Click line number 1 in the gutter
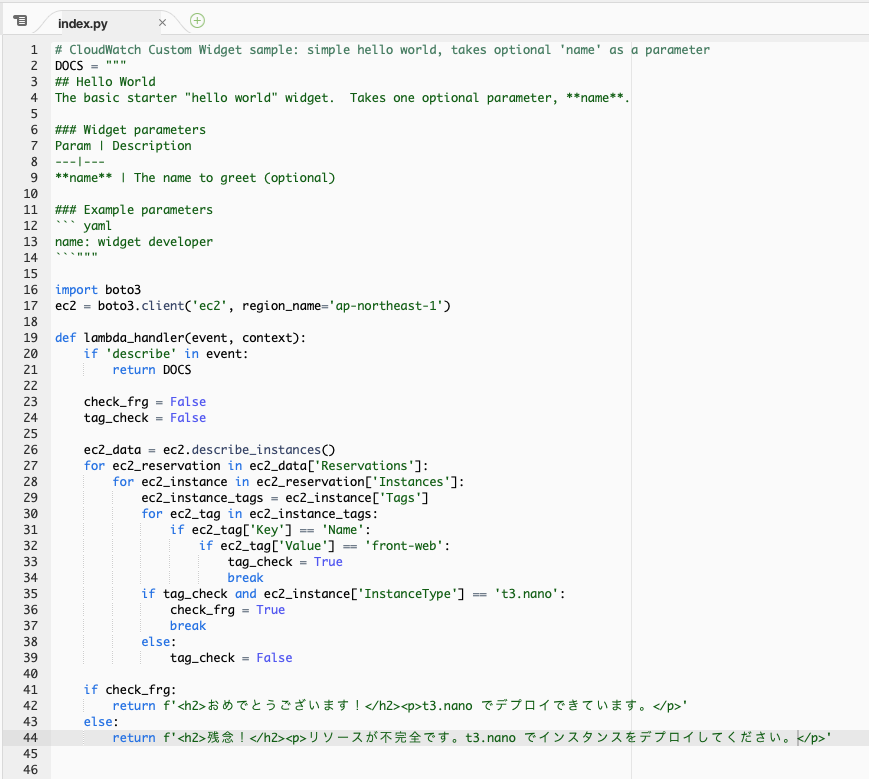869x779 pixels. pyautogui.click(x=33, y=49)
